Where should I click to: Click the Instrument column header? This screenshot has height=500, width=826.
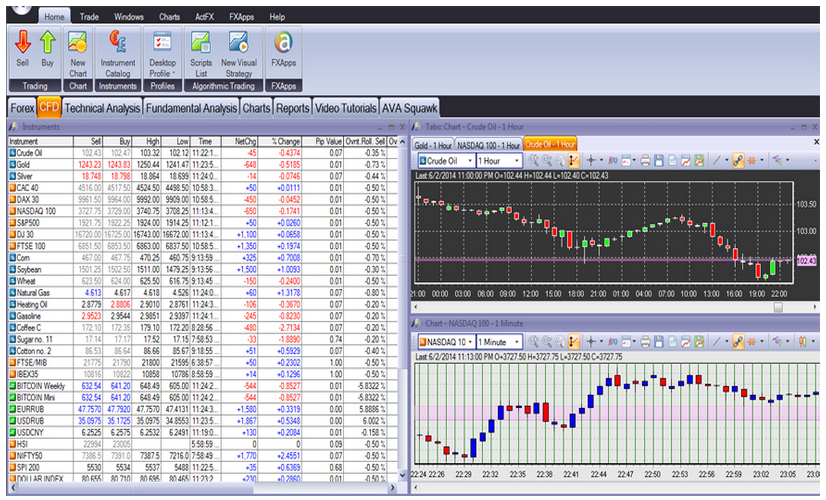click(40, 141)
